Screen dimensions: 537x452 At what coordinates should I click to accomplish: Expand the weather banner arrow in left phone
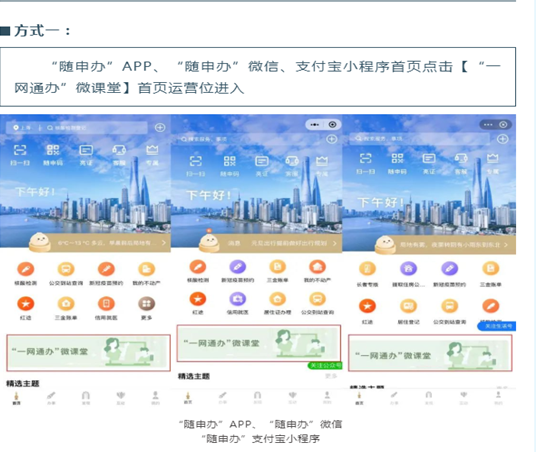pyautogui.click(x=164, y=242)
